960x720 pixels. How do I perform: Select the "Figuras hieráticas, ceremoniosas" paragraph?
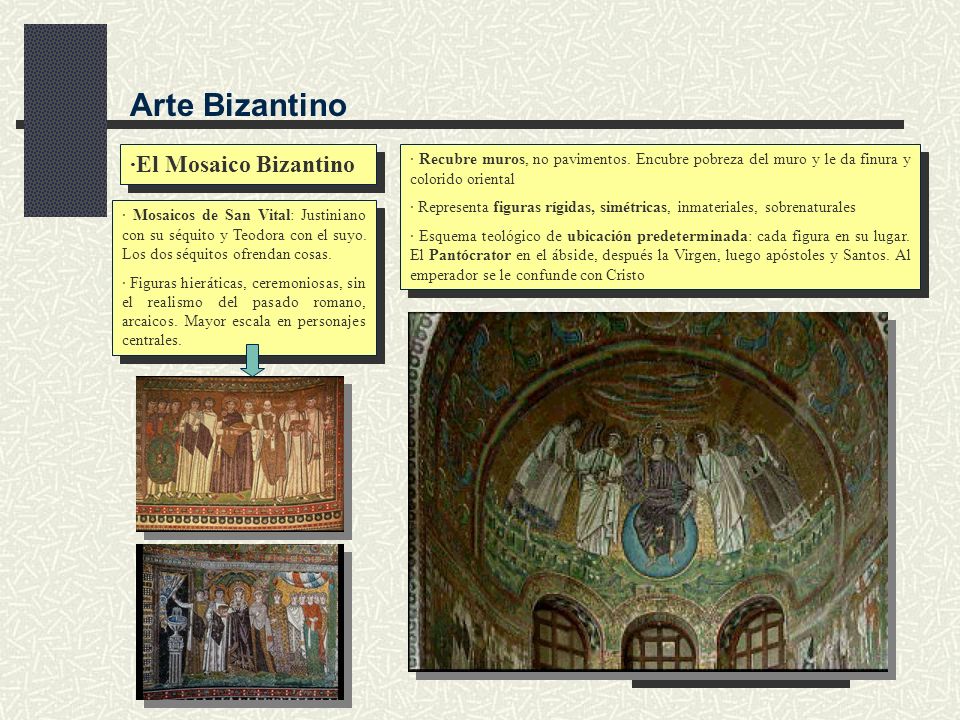click(x=244, y=312)
